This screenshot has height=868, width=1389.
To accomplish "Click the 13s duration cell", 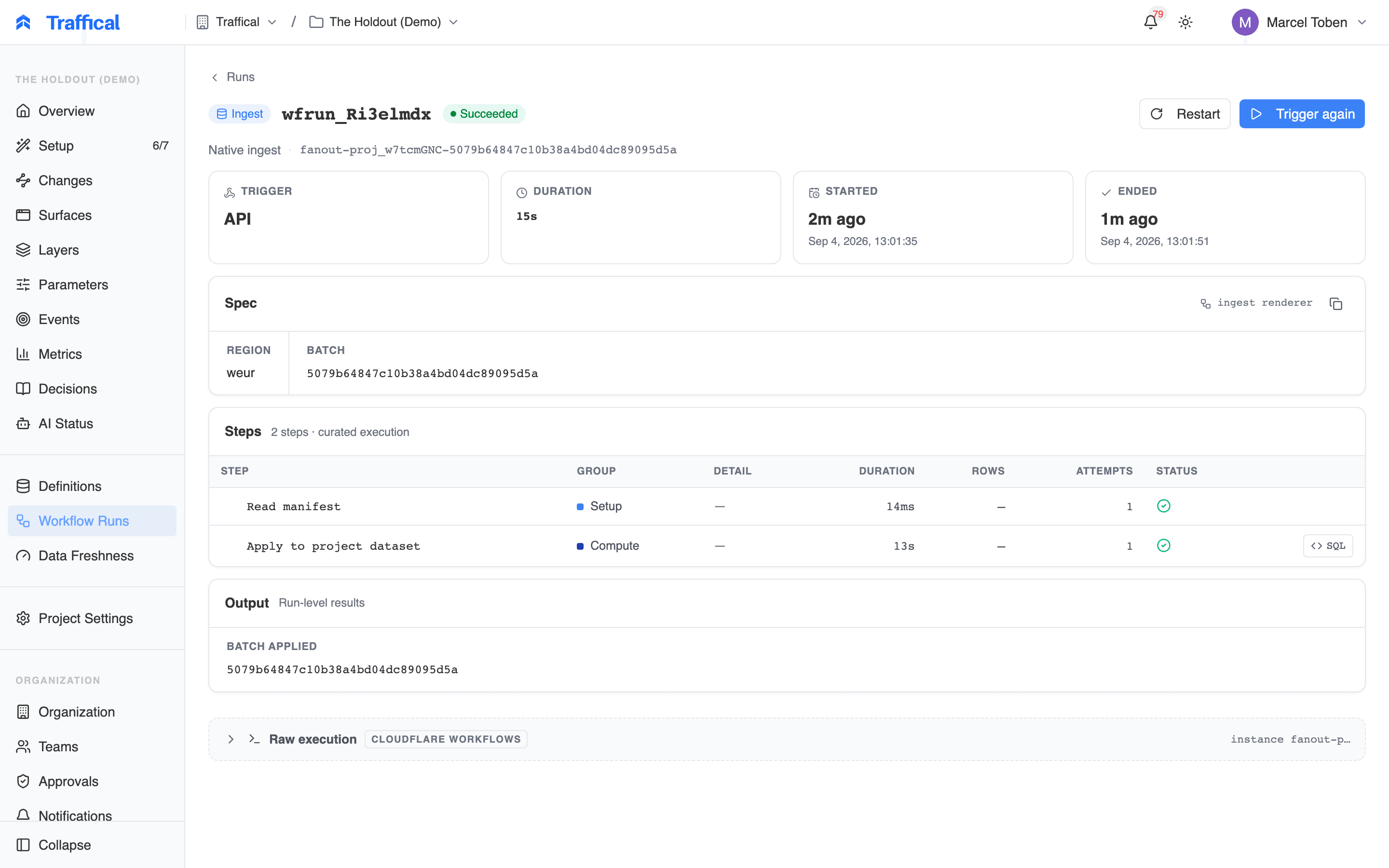I will 903,546.
